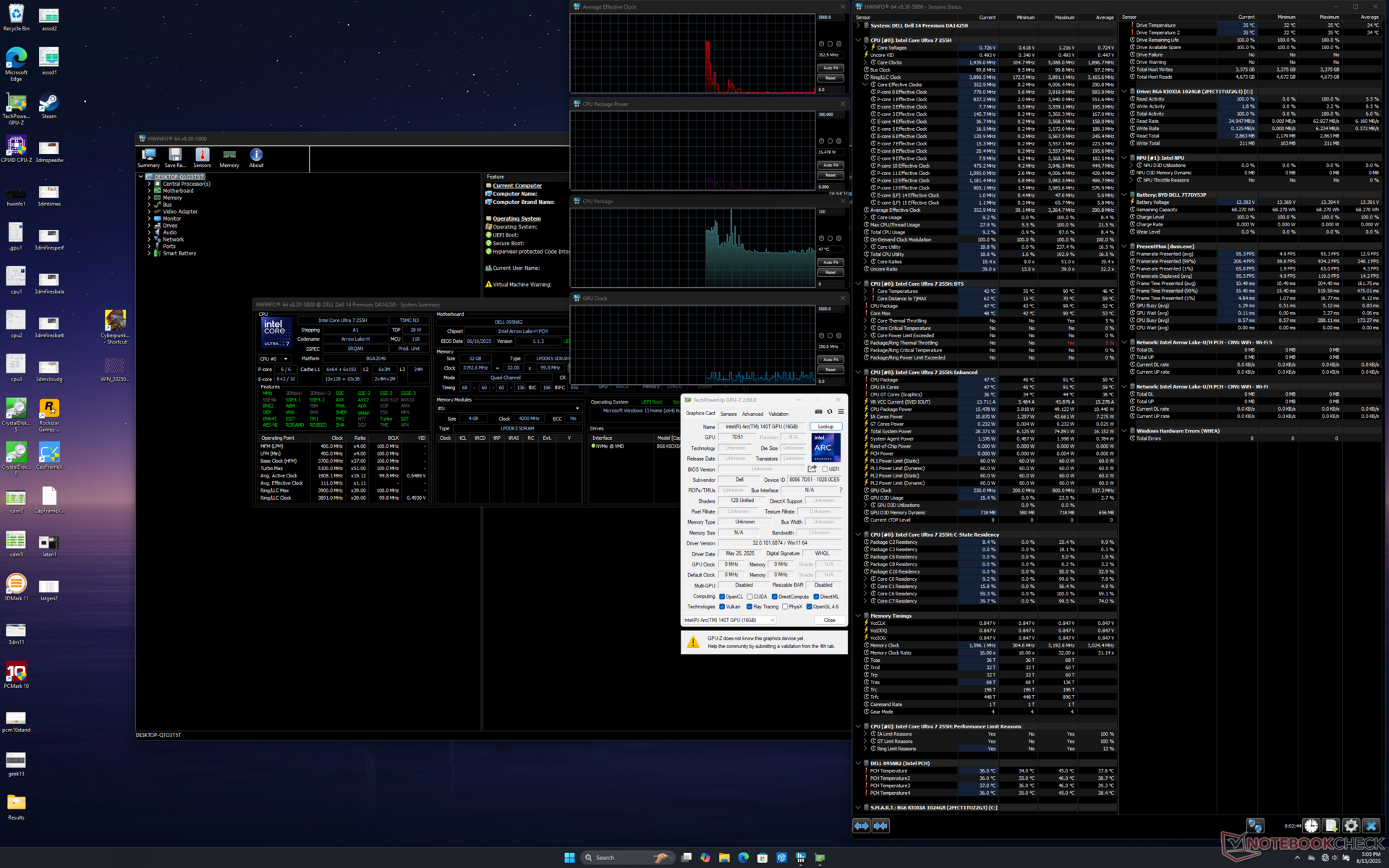Click red color dot in Average Effective Clock graph

(821, 44)
